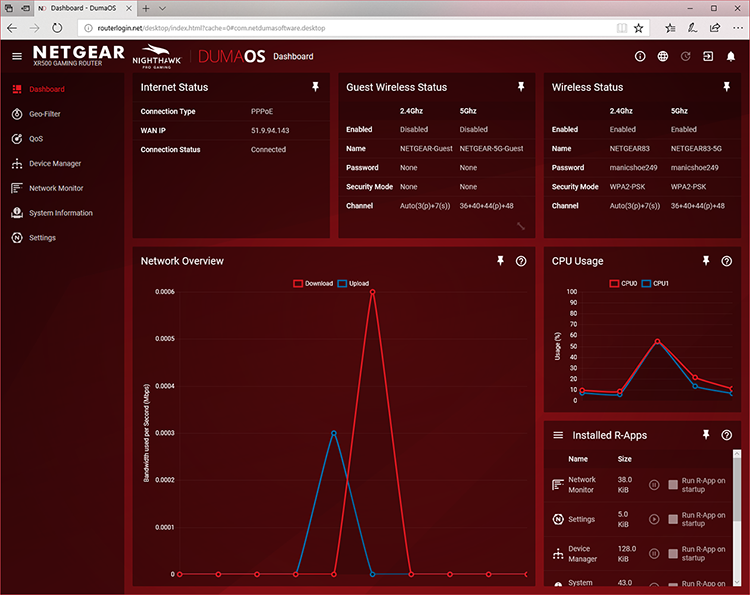Pause the Device Manager R-App

click(654, 554)
